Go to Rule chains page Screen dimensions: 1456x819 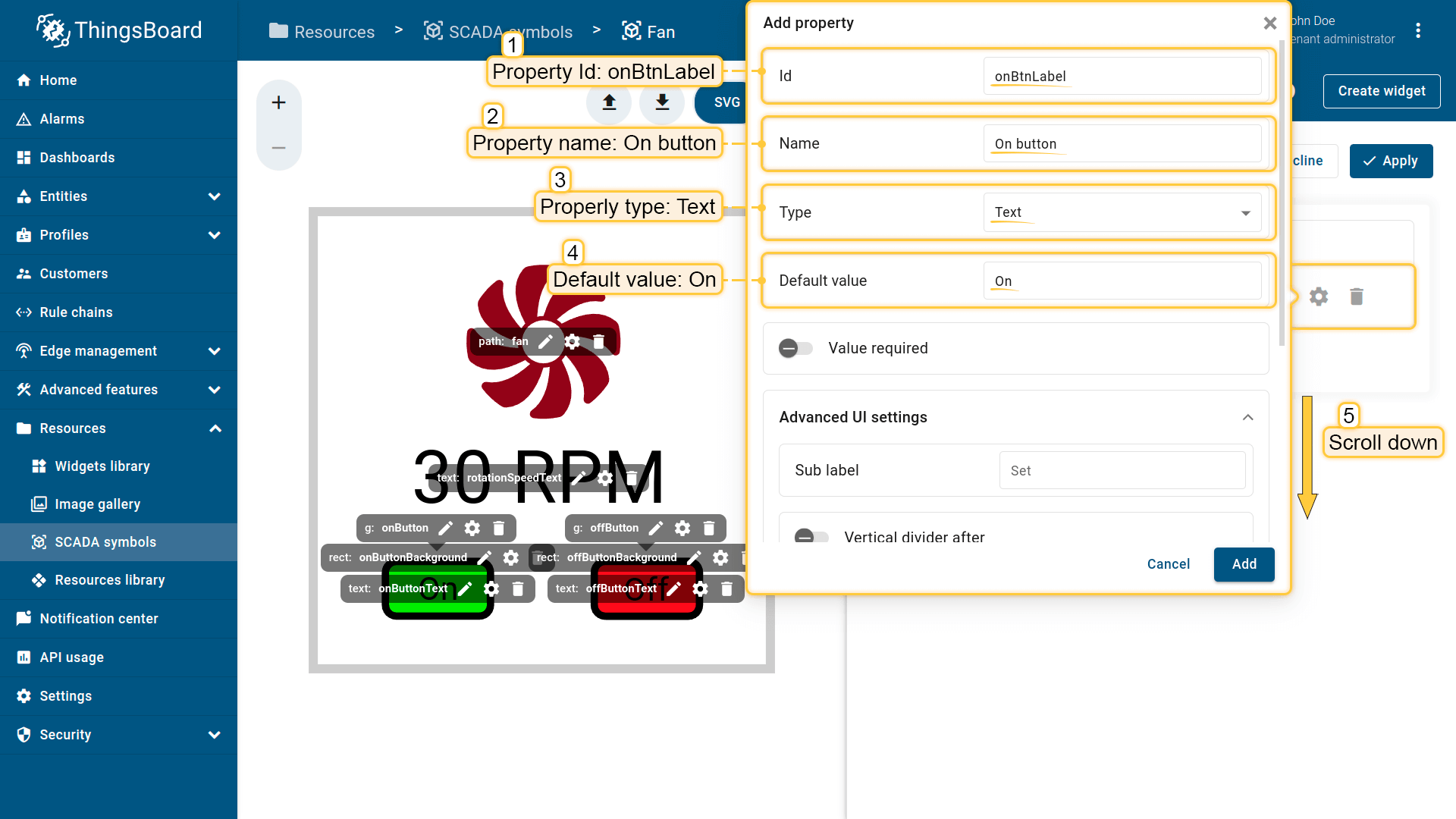click(x=76, y=312)
